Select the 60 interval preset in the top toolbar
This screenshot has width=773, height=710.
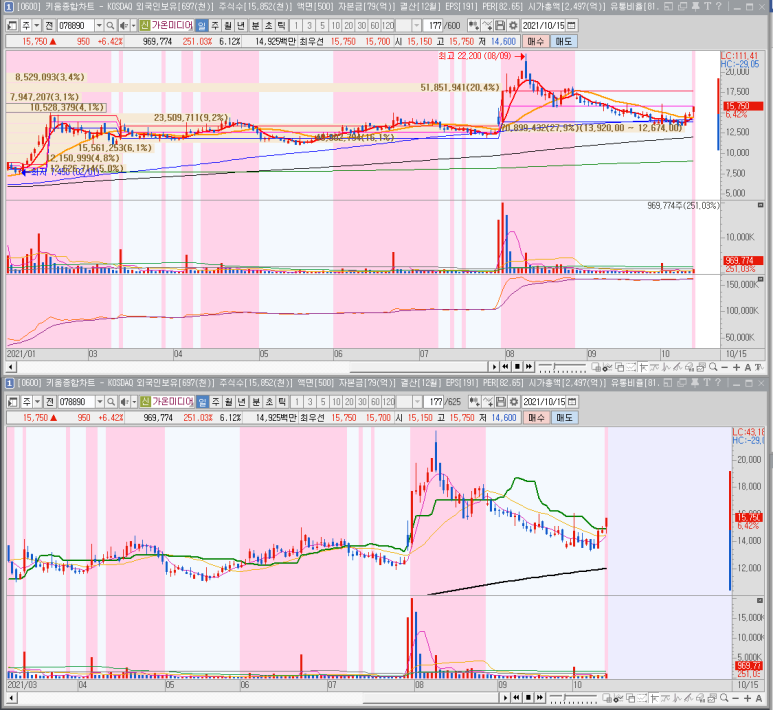coord(375,26)
